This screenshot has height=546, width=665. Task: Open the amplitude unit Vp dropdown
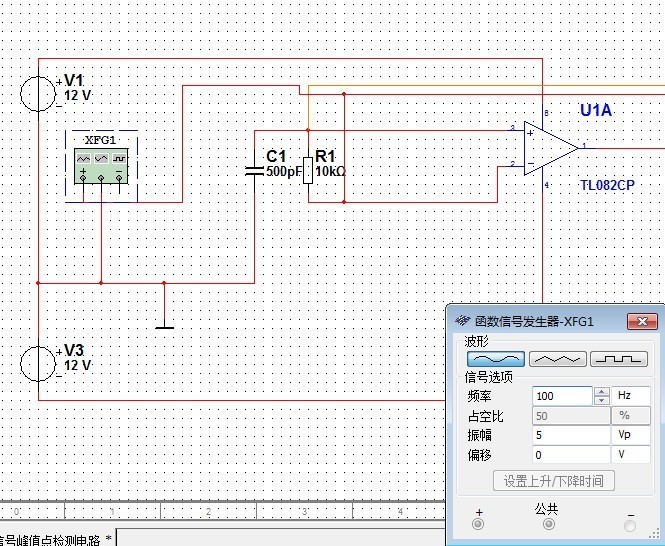tap(631, 436)
